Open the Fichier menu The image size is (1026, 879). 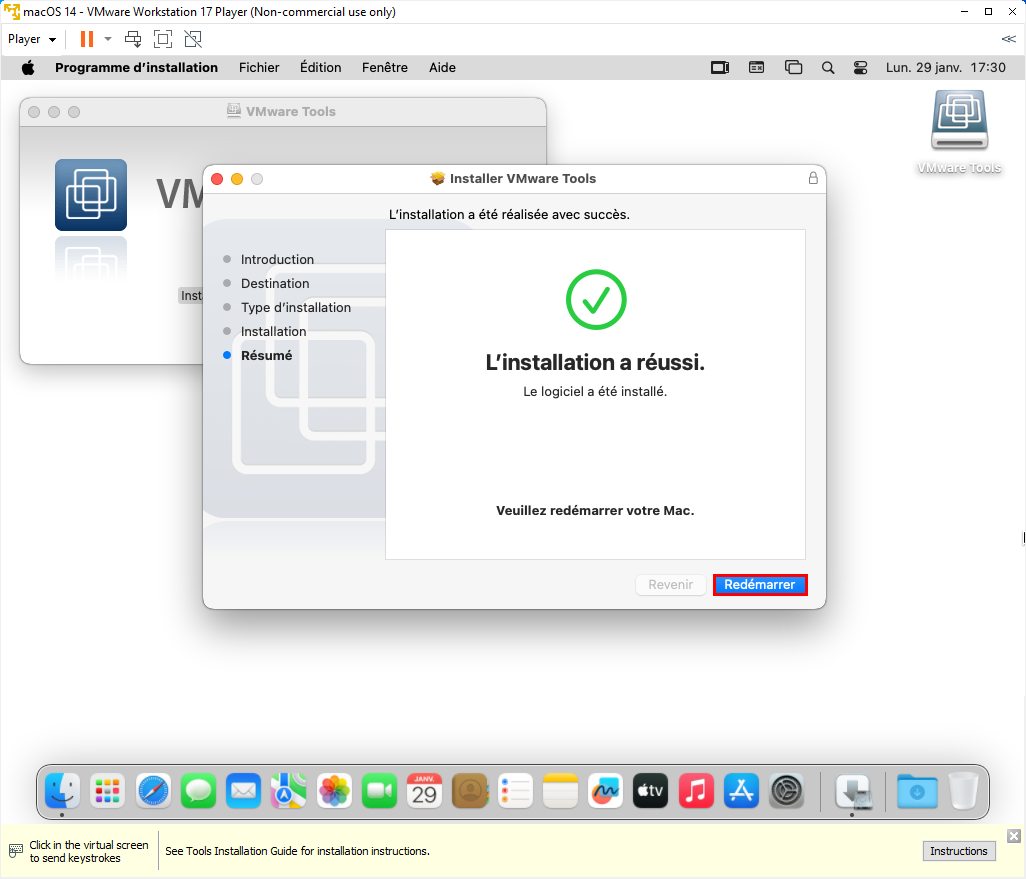click(259, 67)
